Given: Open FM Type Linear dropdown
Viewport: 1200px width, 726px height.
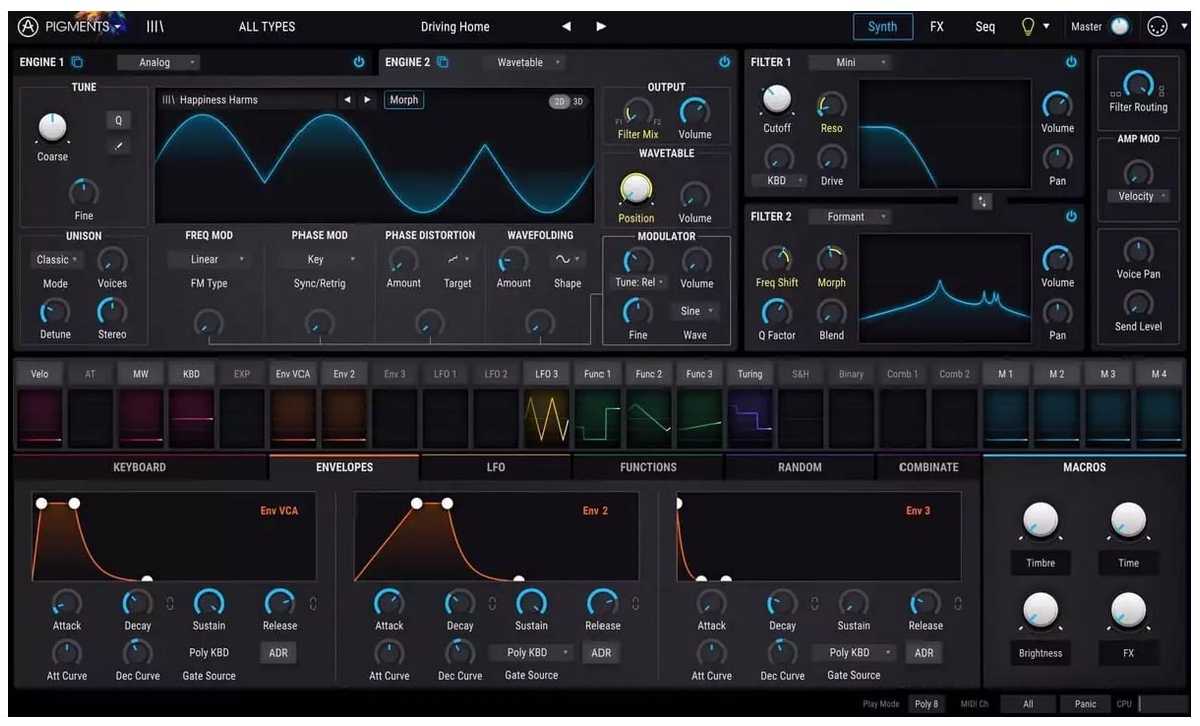Looking at the screenshot, I should click(x=209, y=259).
